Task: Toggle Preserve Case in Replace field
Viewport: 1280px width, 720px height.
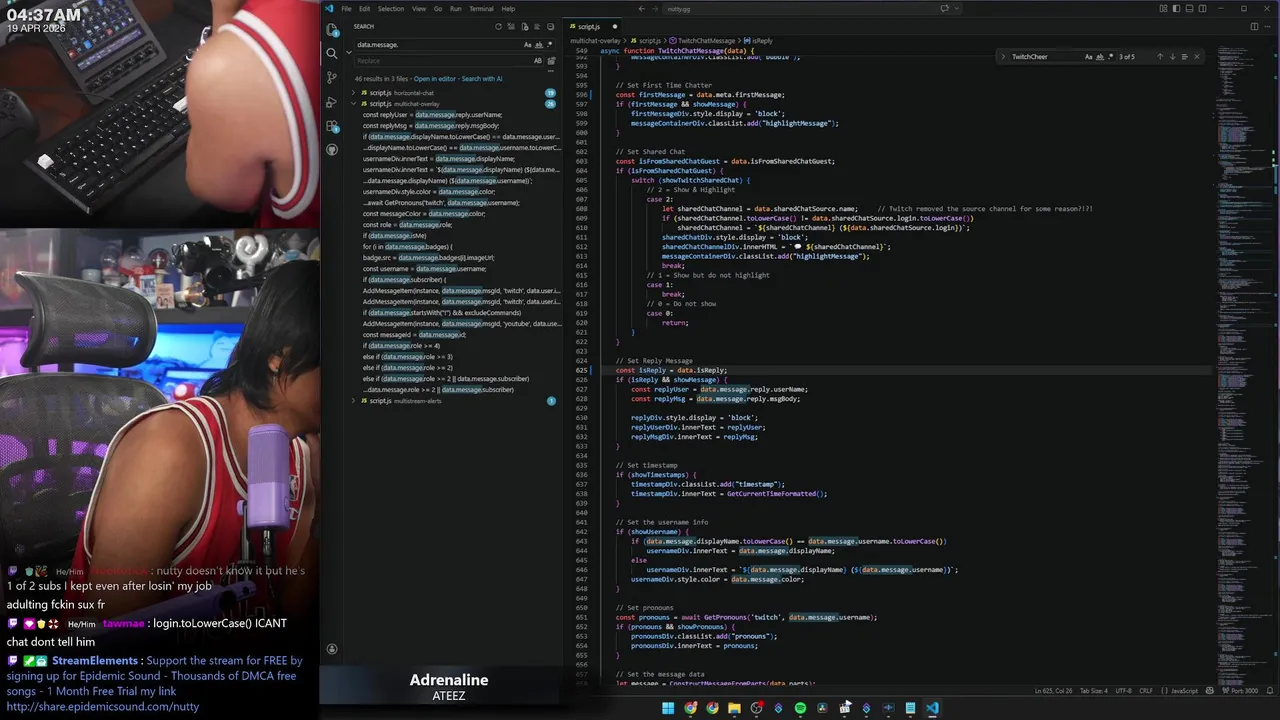Action: (x=537, y=61)
